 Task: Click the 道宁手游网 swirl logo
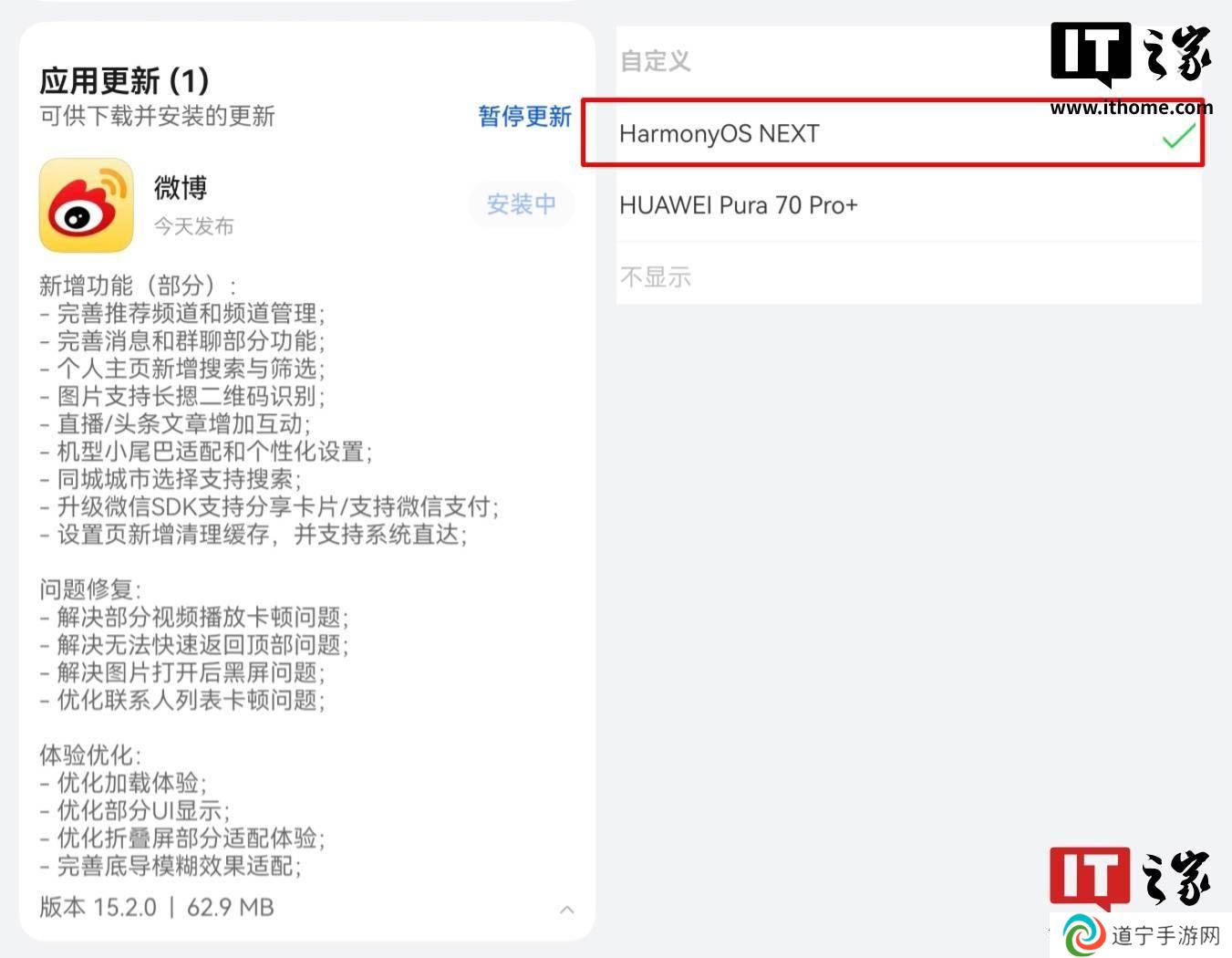(1083, 936)
